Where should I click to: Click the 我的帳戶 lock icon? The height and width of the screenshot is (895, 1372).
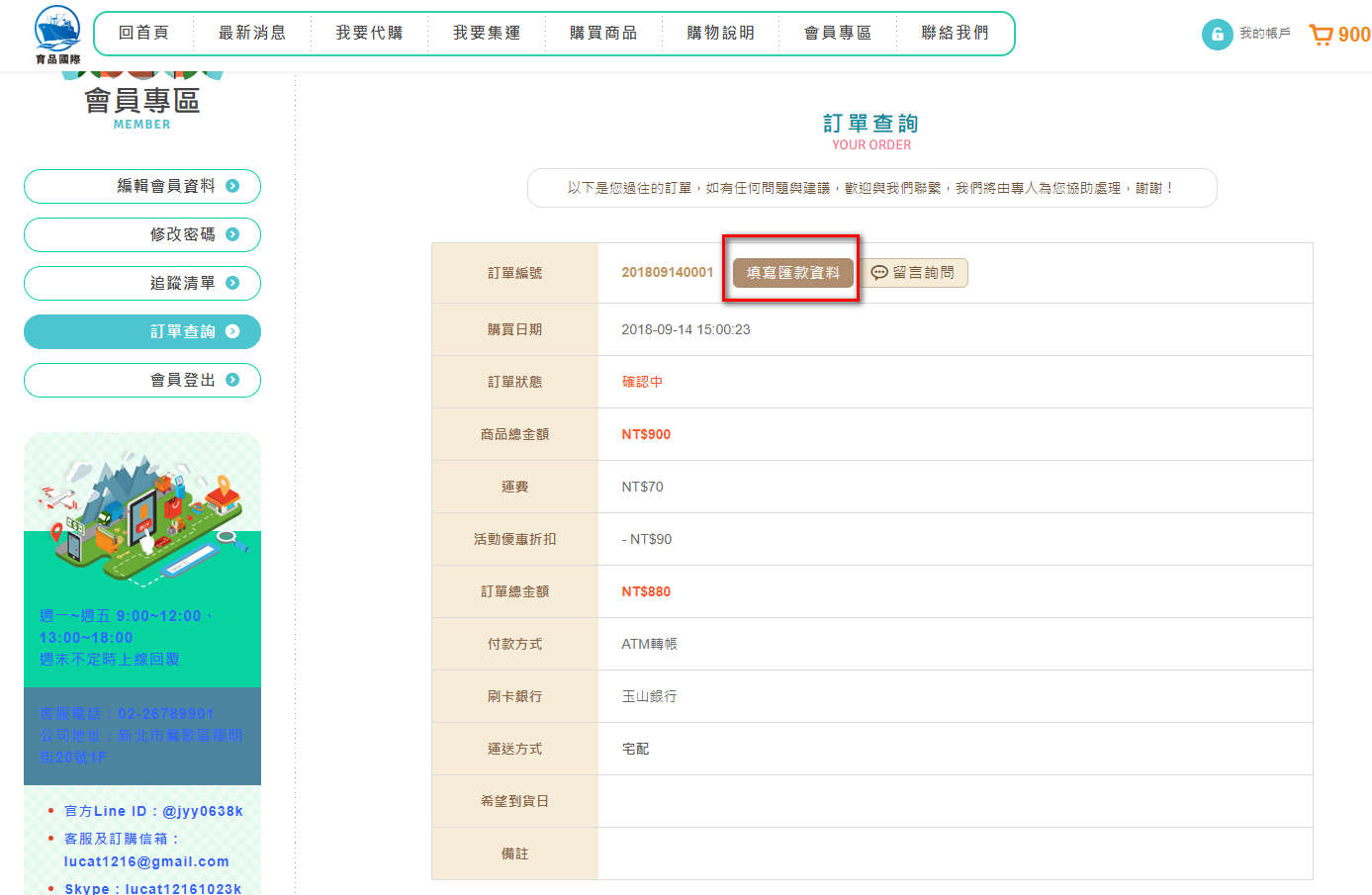[x=1217, y=35]
